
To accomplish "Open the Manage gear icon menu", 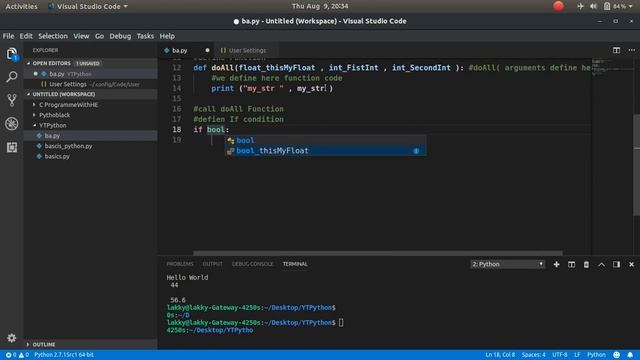I will coord(11,338).
